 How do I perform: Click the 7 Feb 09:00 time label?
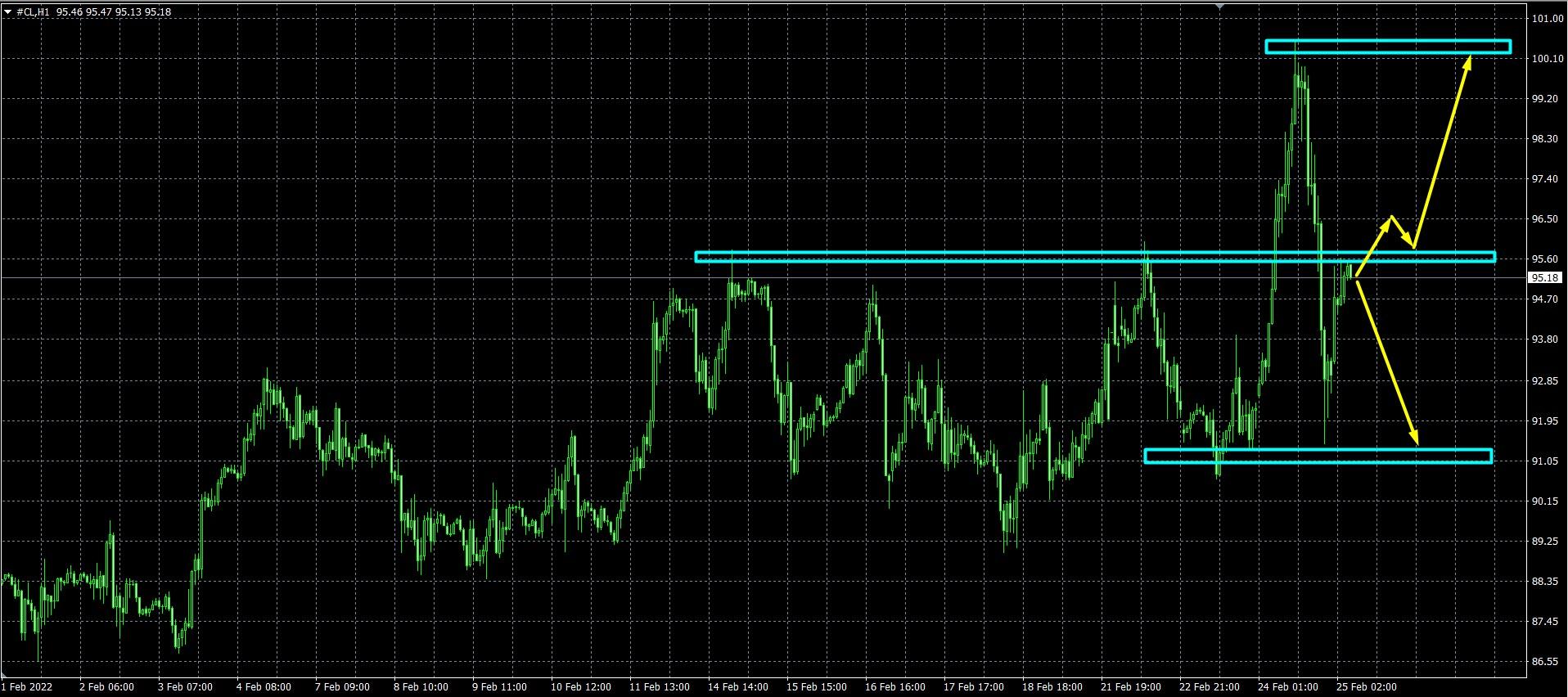click(343, 687)
